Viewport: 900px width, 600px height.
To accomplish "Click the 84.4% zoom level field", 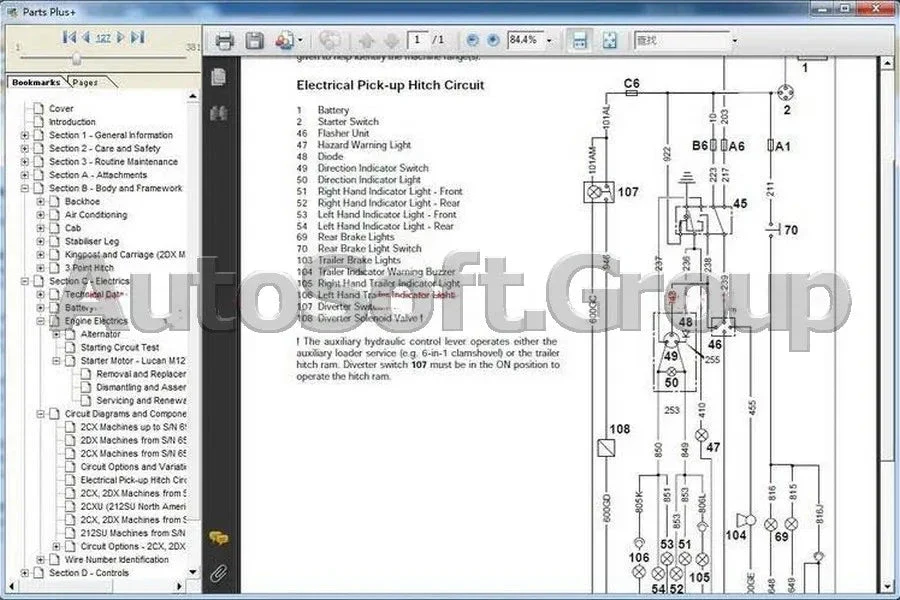I will [525, 40].
